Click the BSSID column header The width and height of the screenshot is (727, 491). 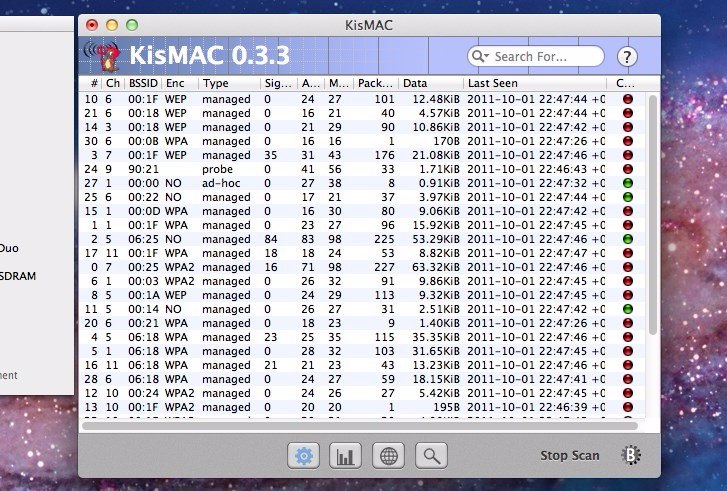(143, 84)
